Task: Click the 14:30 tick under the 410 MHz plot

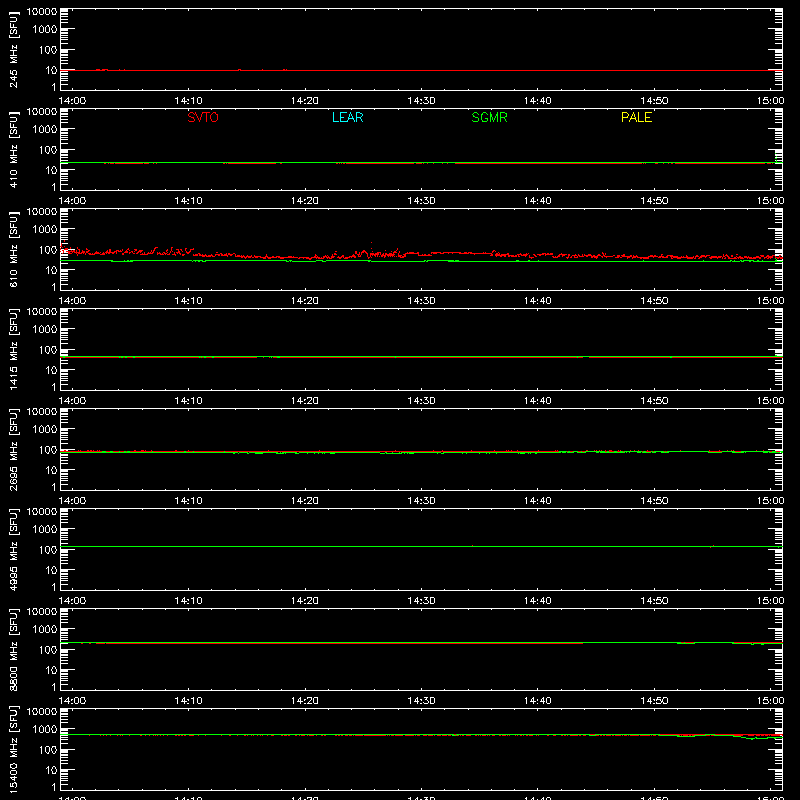Action: (x=421, y=201)
